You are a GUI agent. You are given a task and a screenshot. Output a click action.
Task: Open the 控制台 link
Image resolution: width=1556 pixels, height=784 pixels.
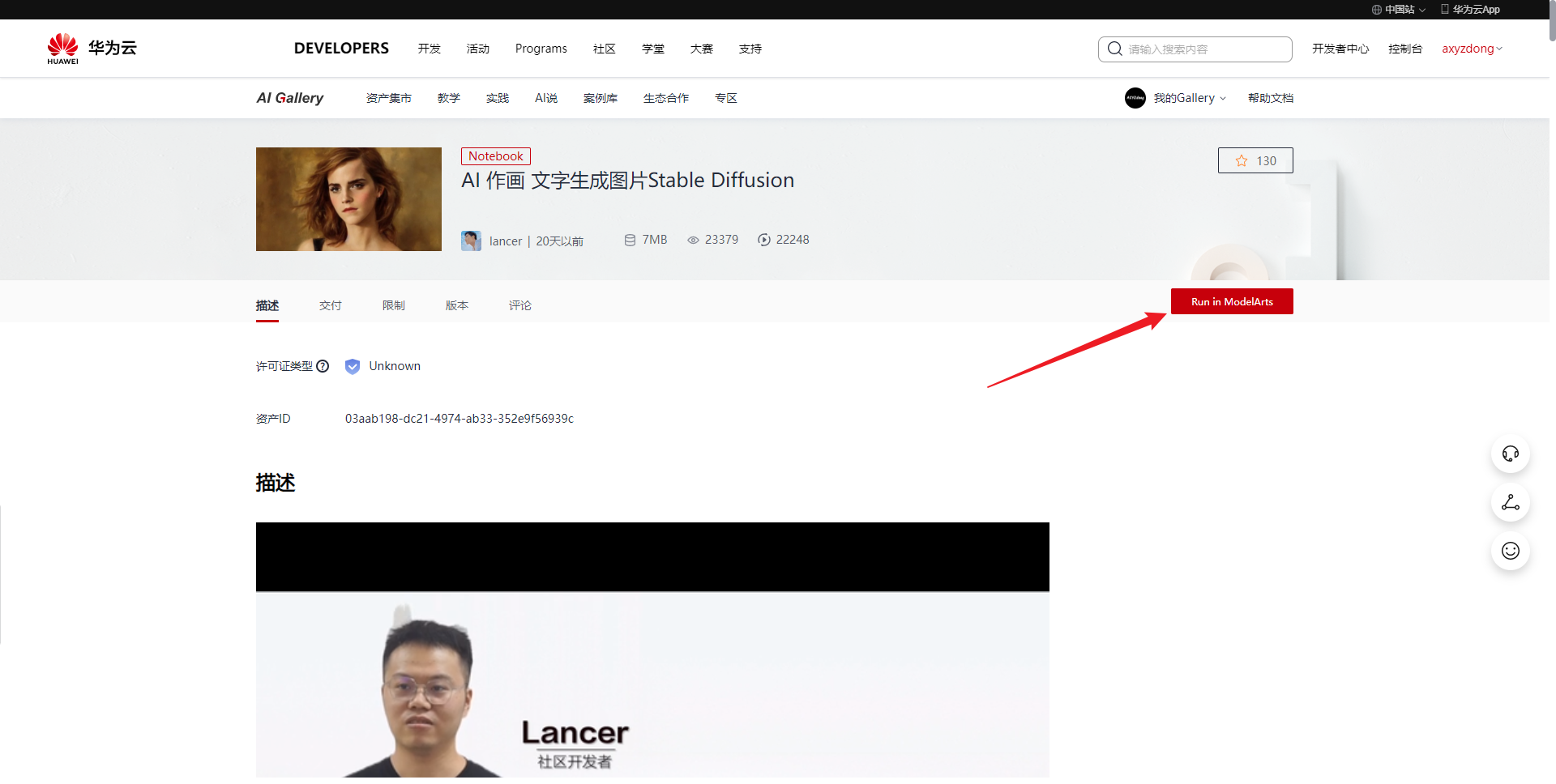tap(1405, 49)
